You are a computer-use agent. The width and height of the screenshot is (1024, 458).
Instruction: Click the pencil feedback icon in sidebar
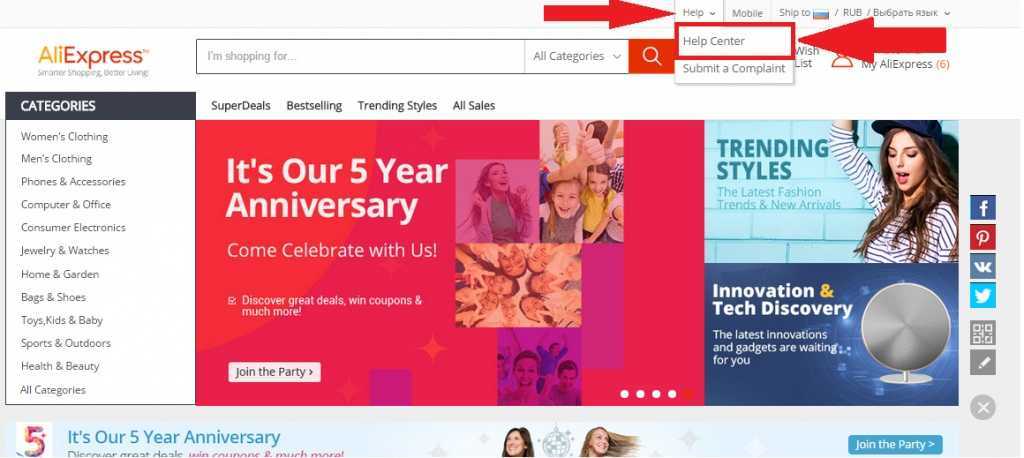983,362
